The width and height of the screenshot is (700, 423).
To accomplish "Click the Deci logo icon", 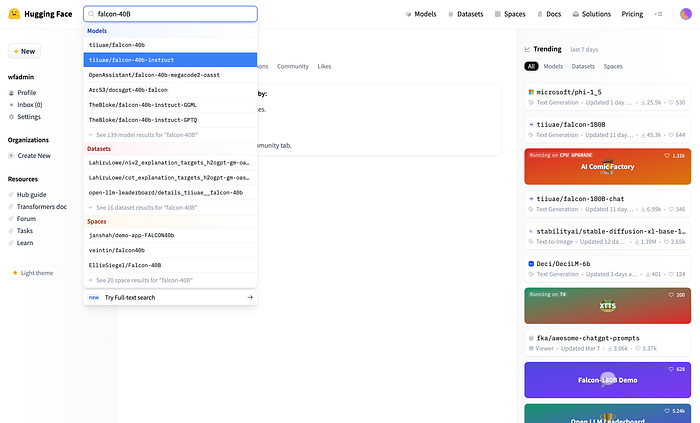I will point(531,264).
